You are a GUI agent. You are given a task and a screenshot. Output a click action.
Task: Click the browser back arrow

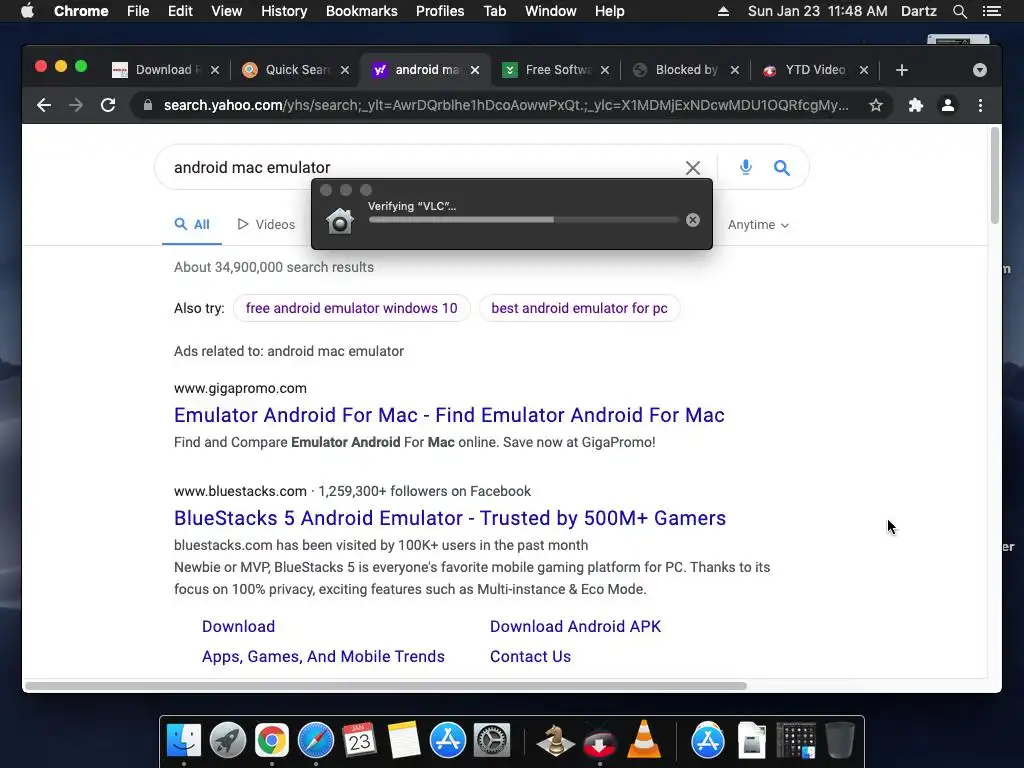[x=44, y=105]
